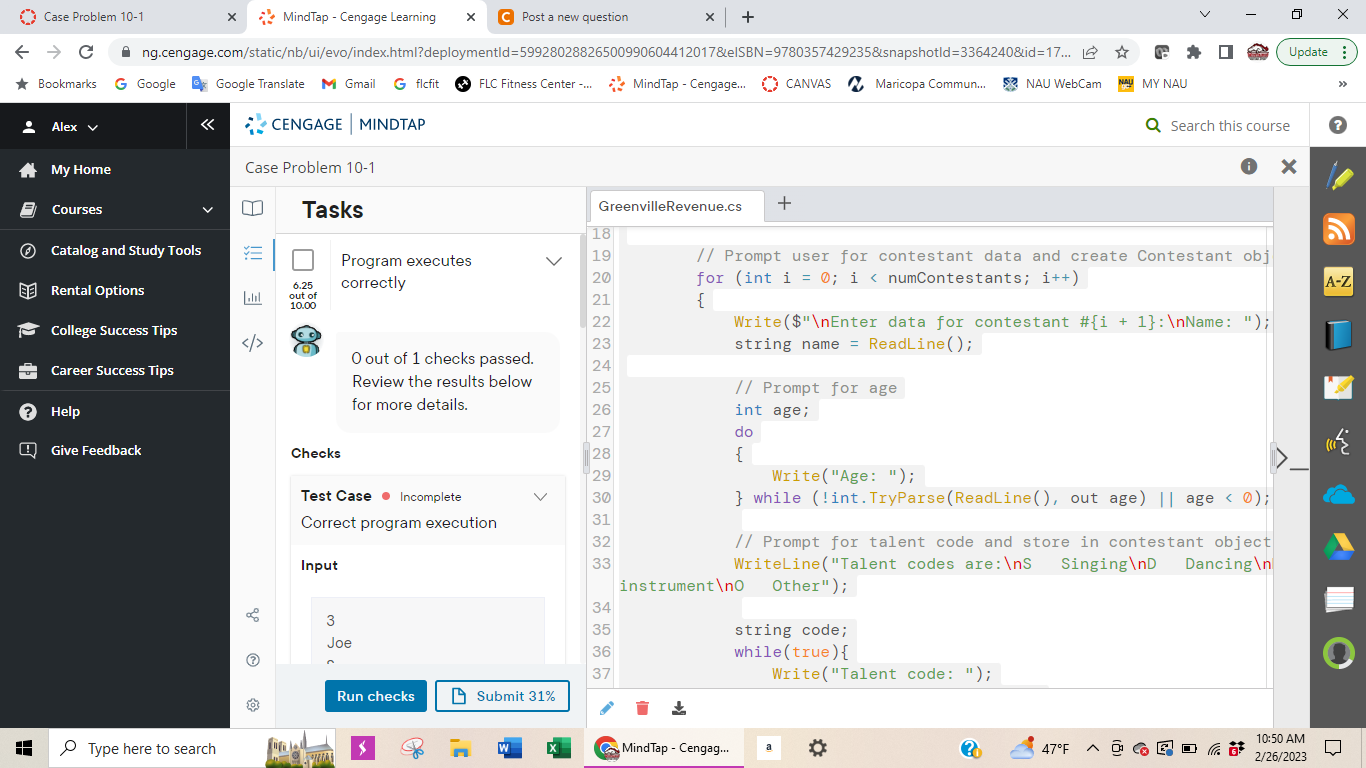The width and height of the screenshot is (1366, 768).
Task: Delete file using red trash icon
Action: click(x=643, y=708)
